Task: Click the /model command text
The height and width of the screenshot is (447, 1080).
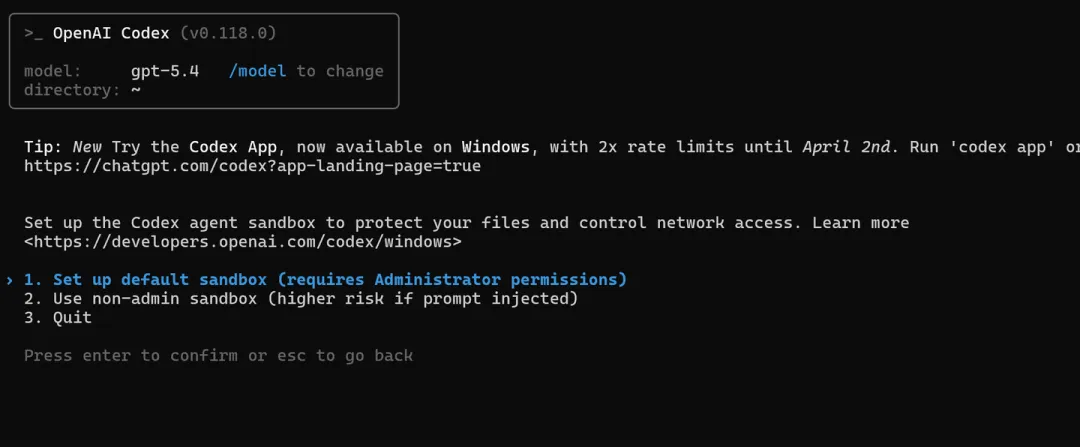Action: click(257, 71)
